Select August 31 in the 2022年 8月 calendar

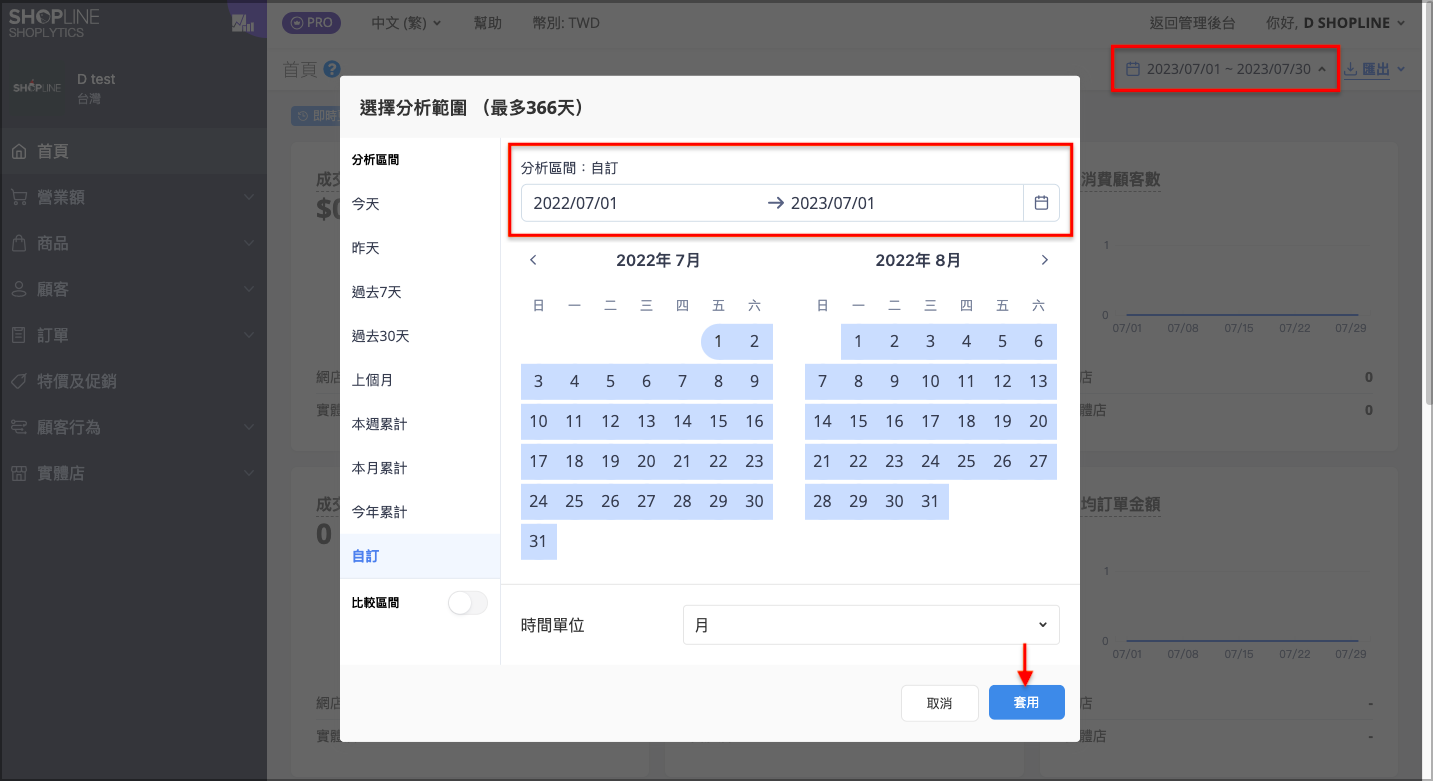coord(930,501)
